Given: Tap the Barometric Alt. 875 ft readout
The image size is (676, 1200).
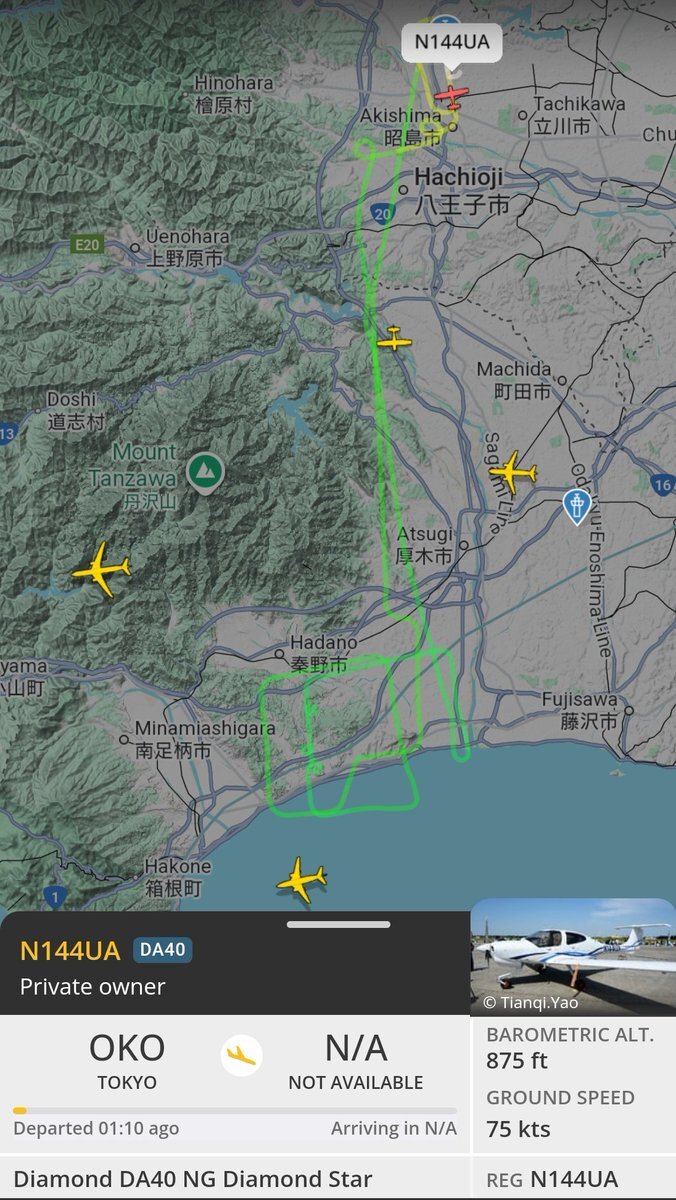Looking at the screenshot, I should pyautogui.click(x=570, y=1047).
